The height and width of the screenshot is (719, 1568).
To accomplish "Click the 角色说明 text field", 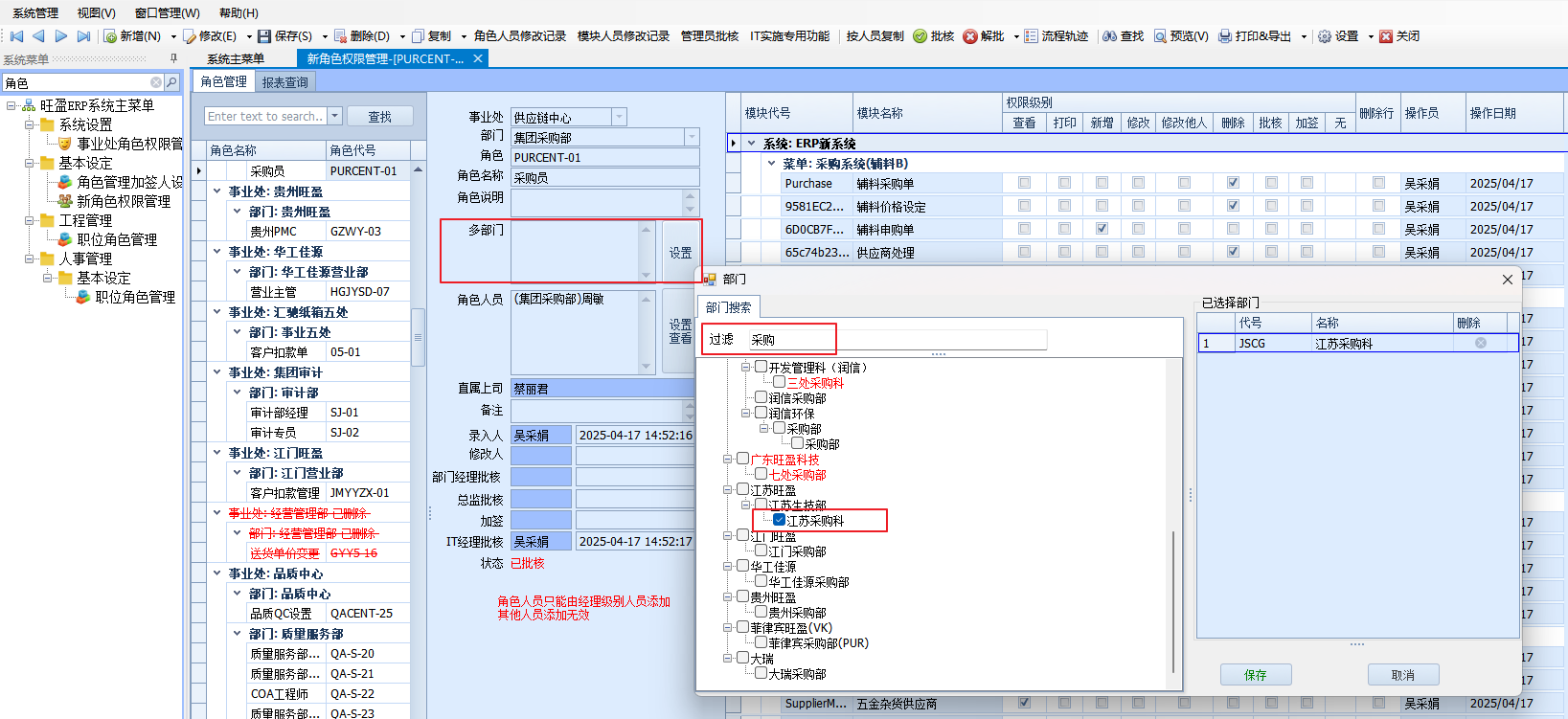I will (x=598, y=202).
